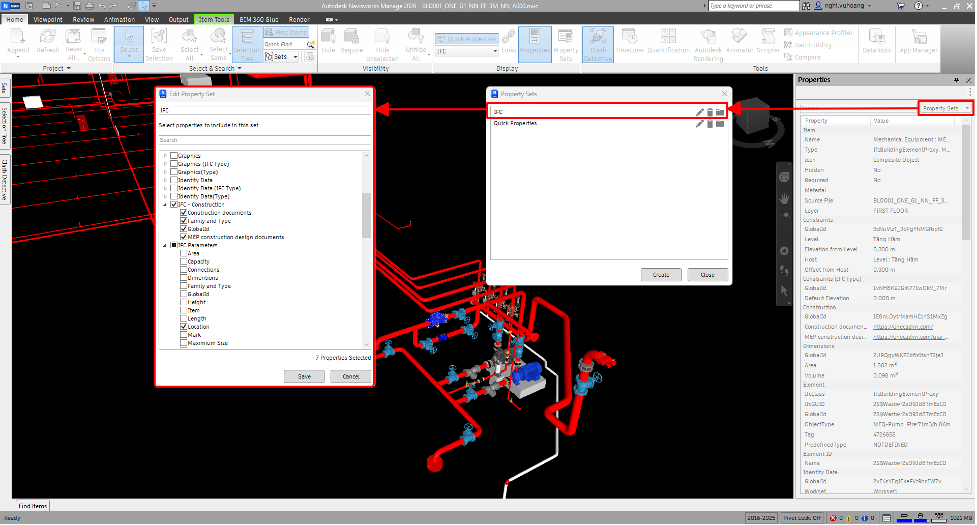Expand Select & Search panel dropdown

pos(215,69)
